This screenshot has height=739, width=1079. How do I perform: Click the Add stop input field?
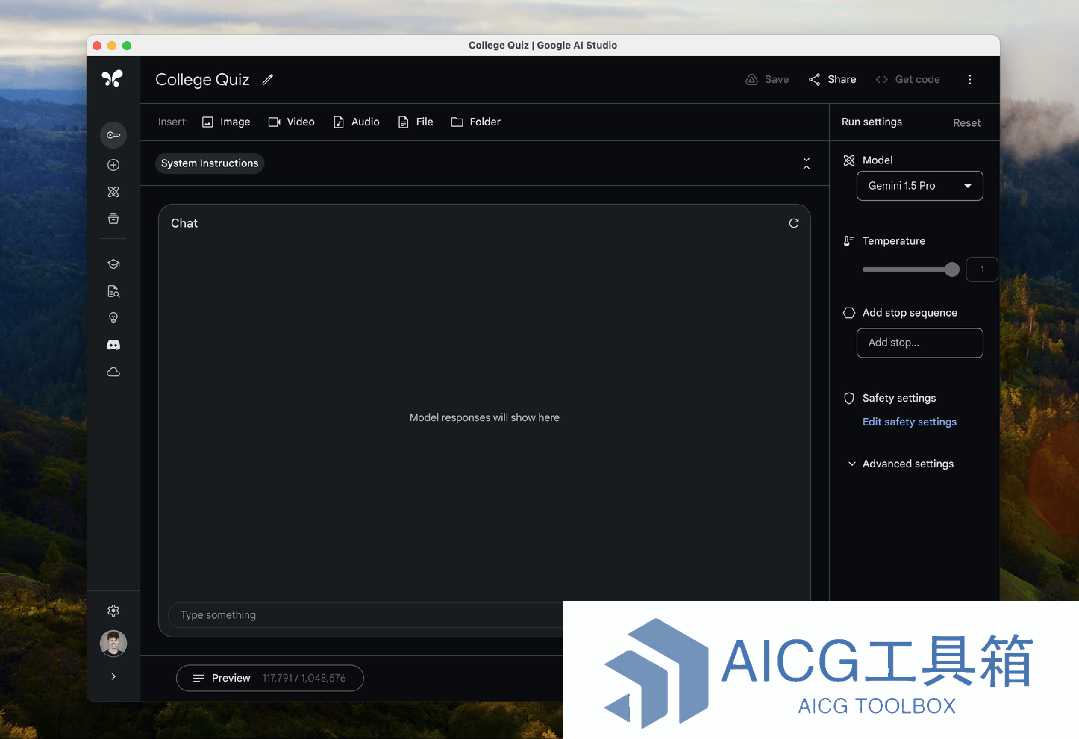tap(919, 343)
